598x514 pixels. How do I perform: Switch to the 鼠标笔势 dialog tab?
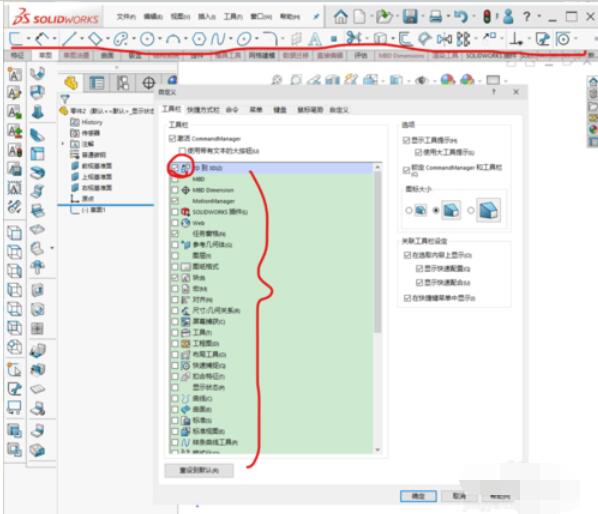[310, 110]
